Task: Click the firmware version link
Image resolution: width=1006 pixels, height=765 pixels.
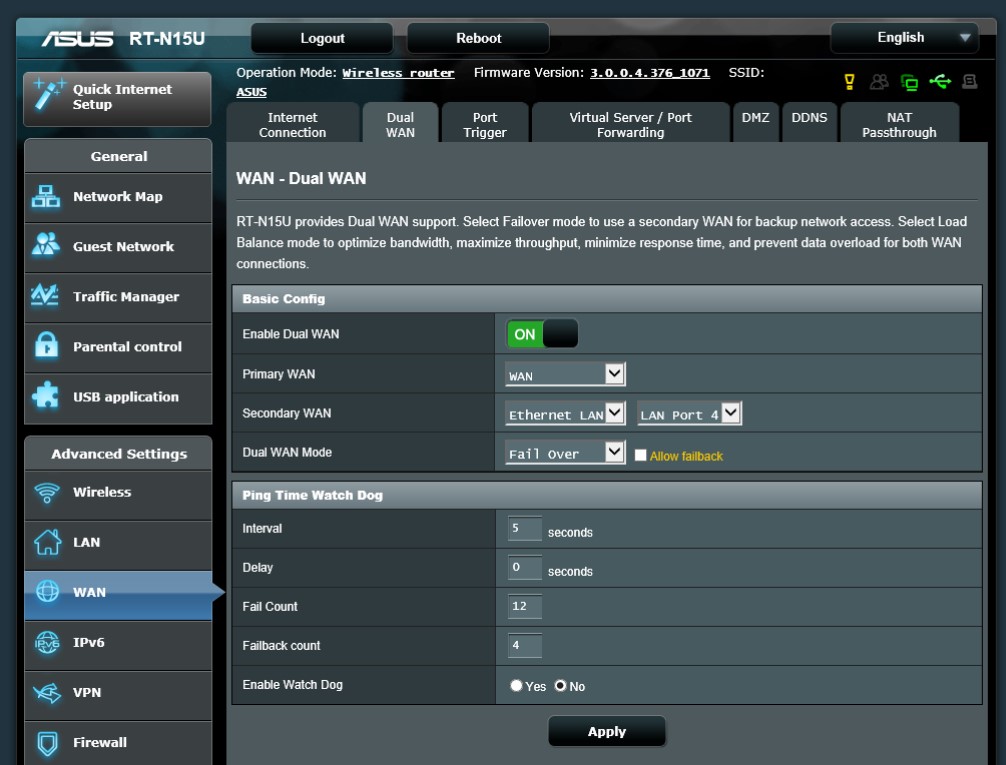Action: click(649, 73)
